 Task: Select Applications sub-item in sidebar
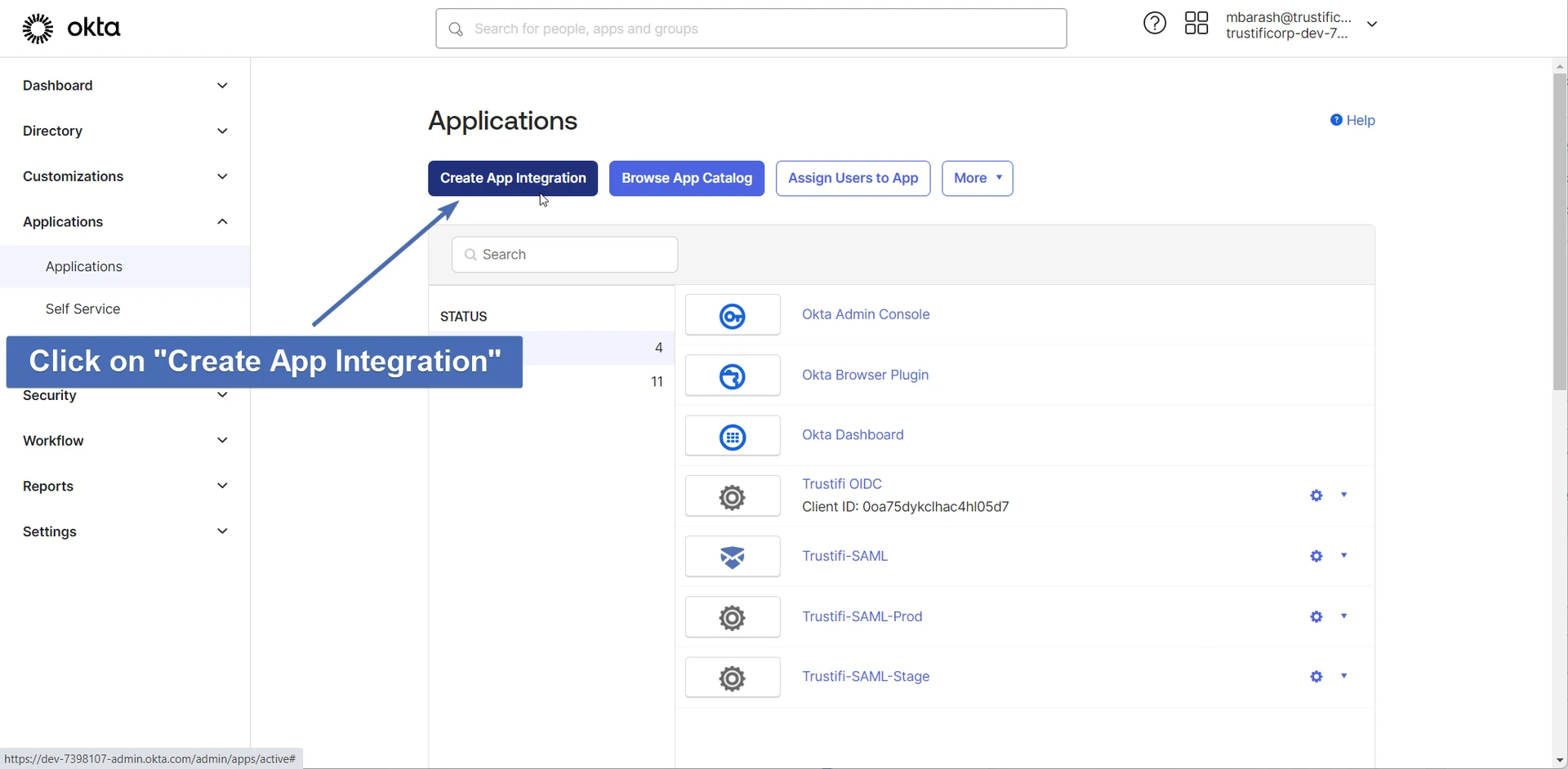pyautogui.click(x=83, y=267)
